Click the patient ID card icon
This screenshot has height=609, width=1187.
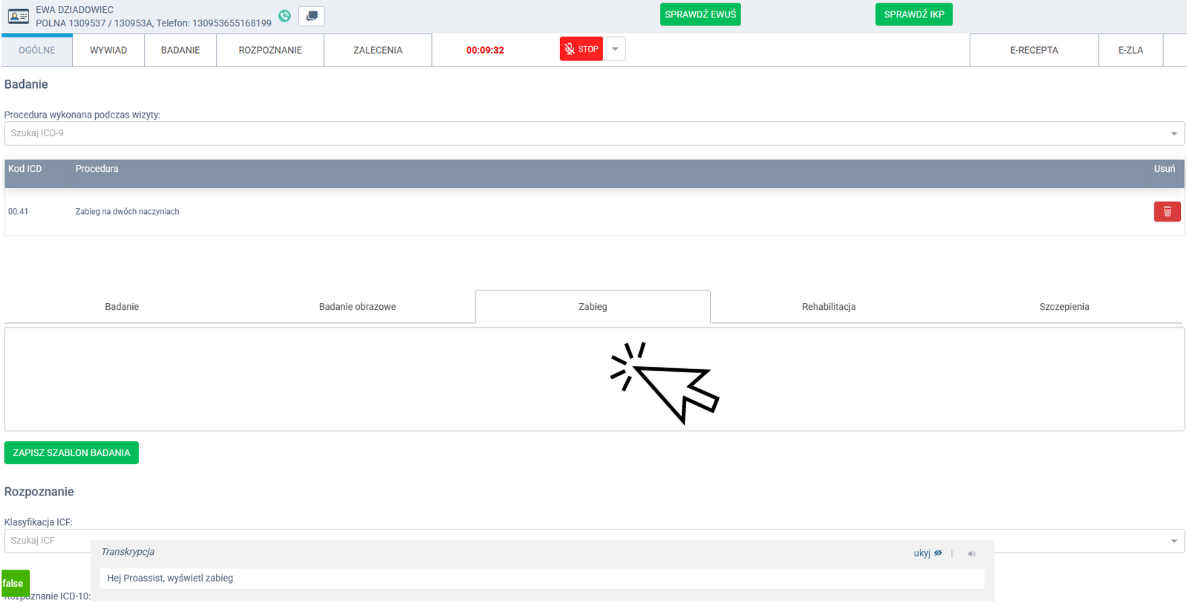pyautogui.click(x=19, y=16)
